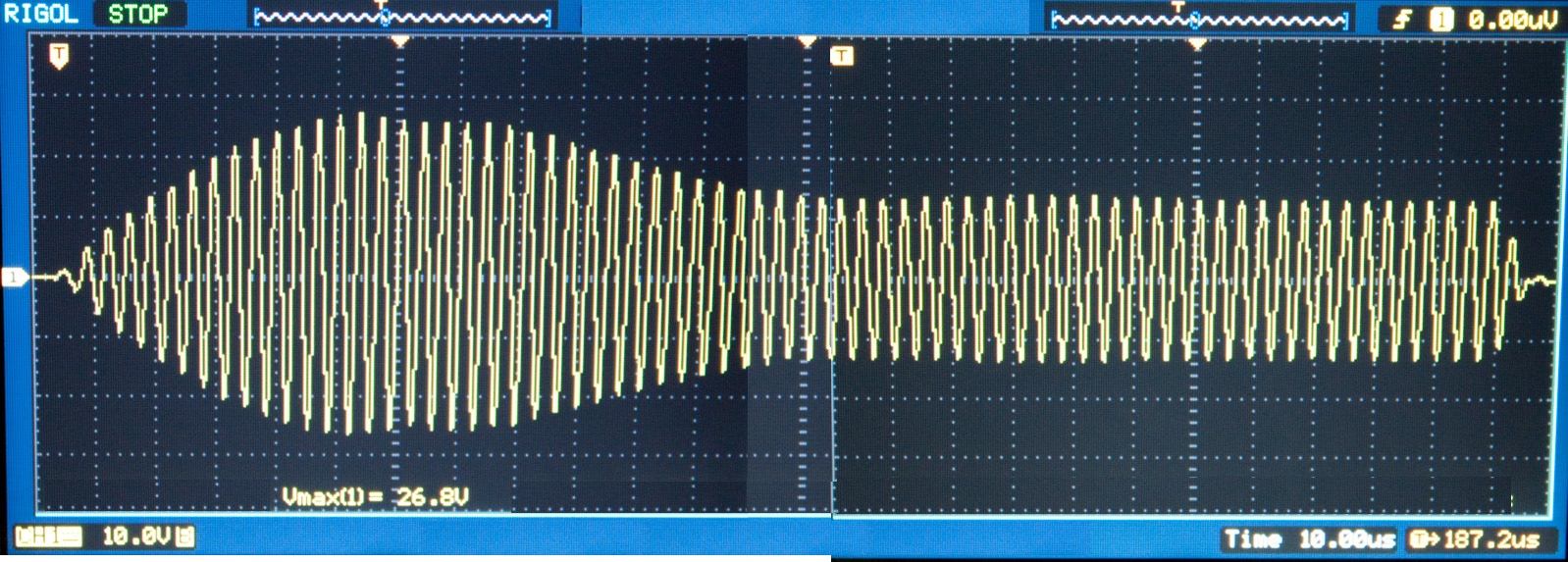
Task: Click the trigger position triangle above left graticule
Action: tap(399, 42)
